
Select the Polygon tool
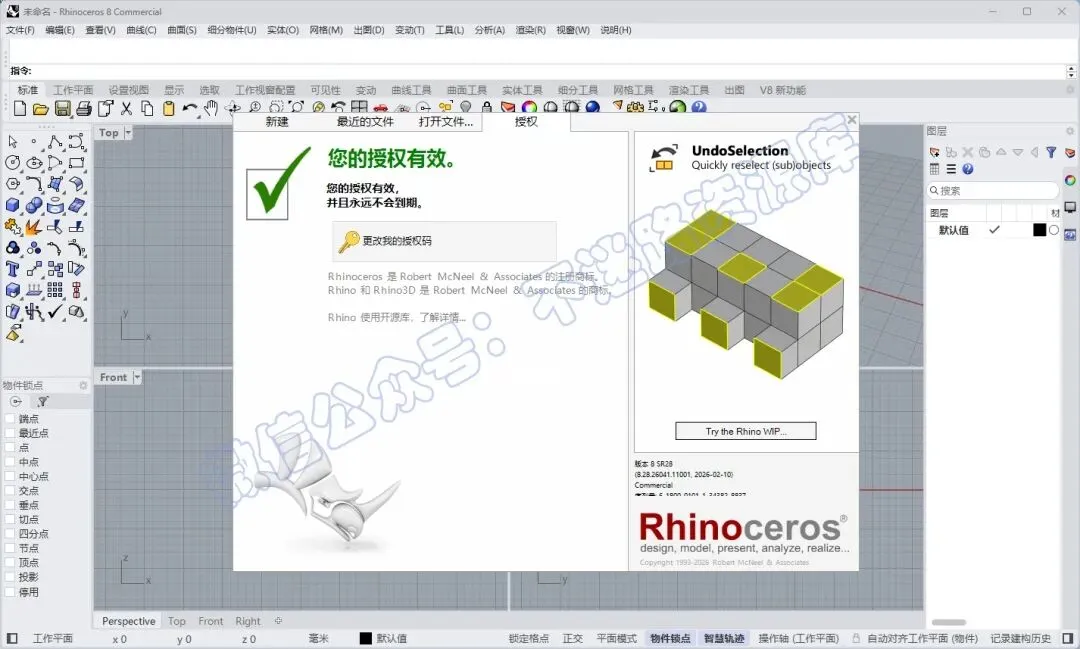[x=12, y=184]
